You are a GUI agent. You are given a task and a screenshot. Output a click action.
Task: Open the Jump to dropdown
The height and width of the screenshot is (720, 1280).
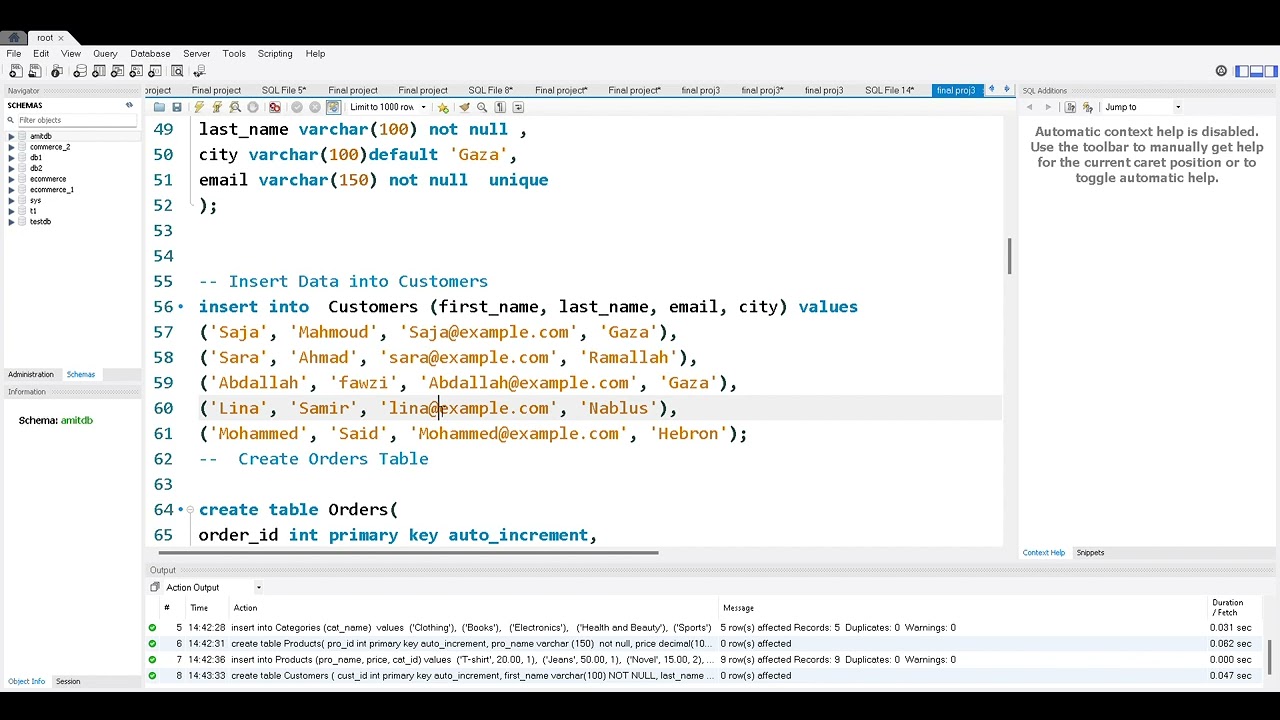tap(1142, 107)
